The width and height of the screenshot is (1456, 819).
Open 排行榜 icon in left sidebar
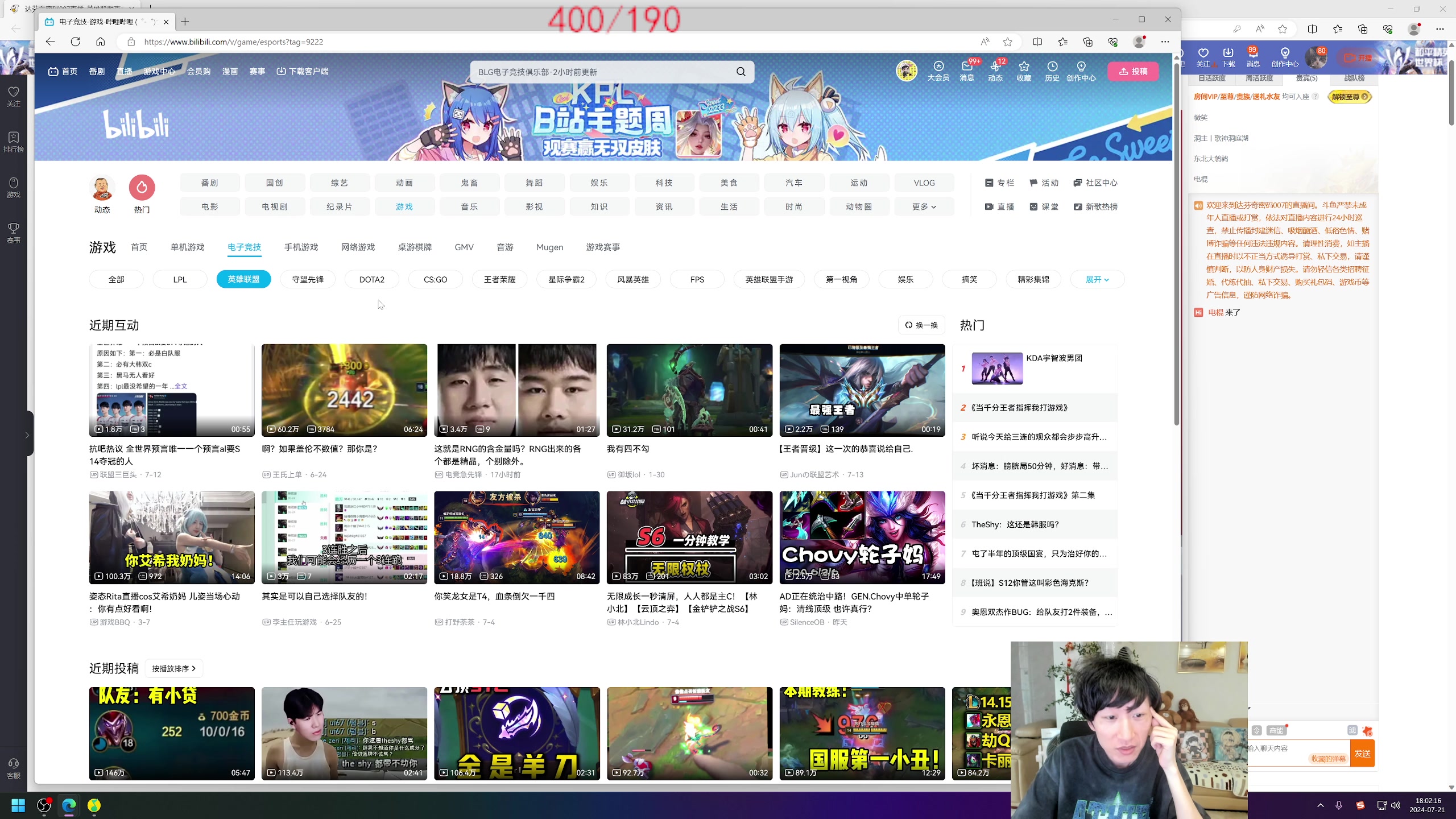pyautogui.click(x=14, y=142)
